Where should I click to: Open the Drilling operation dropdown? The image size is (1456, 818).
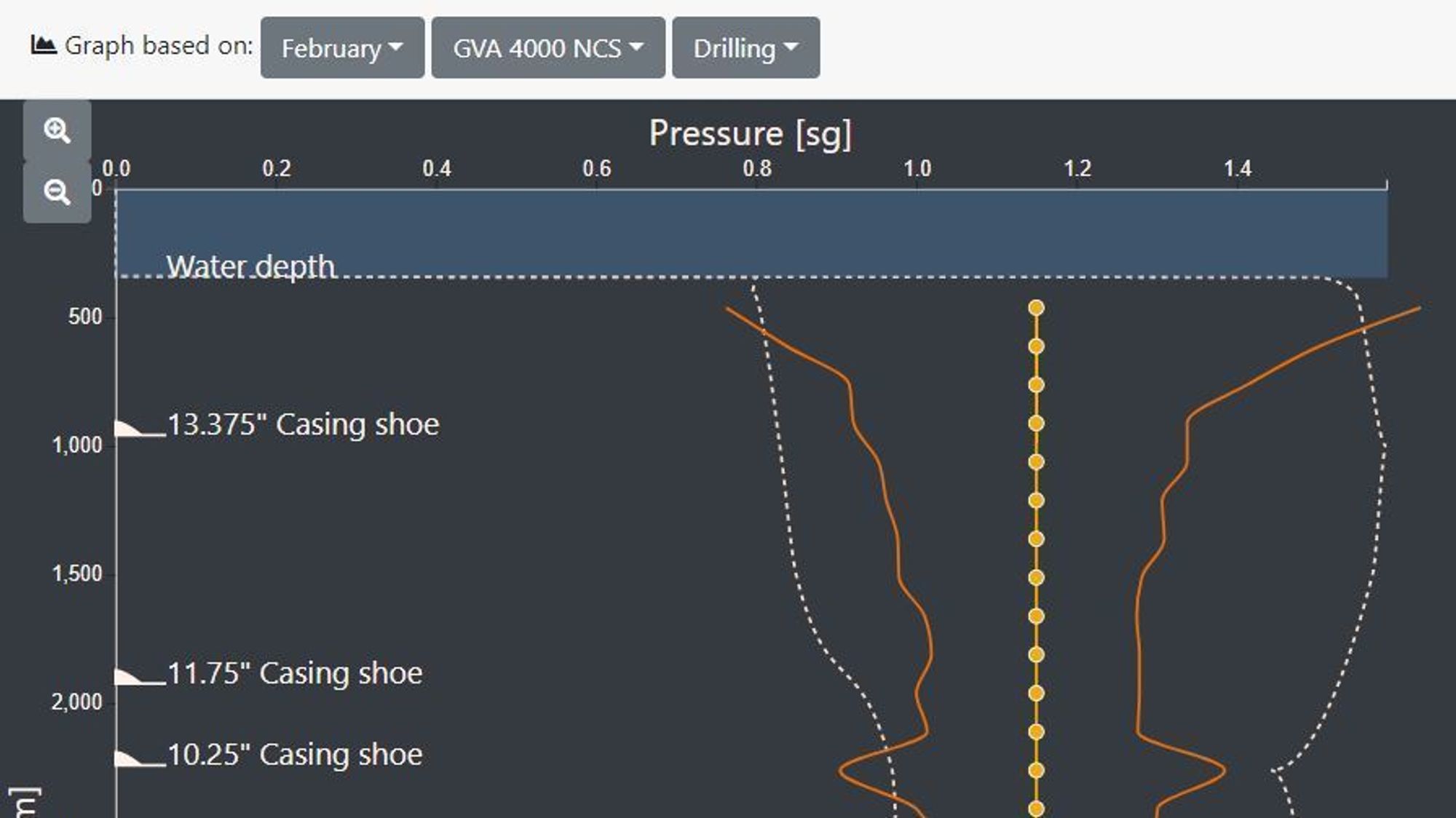tap(746, 48)
